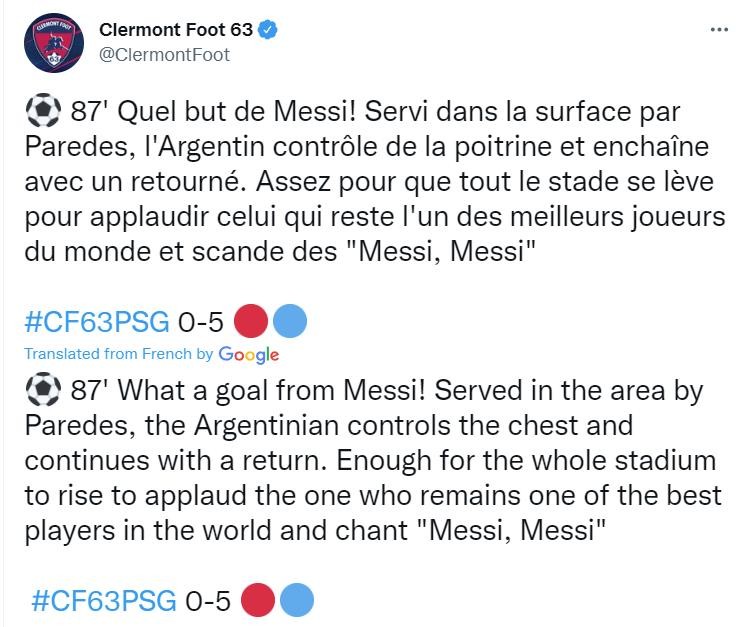Click the #CF63PSG hashtag in translated tweet
Image resolution: width=747 pixels, height=627 pixels.
103,600
